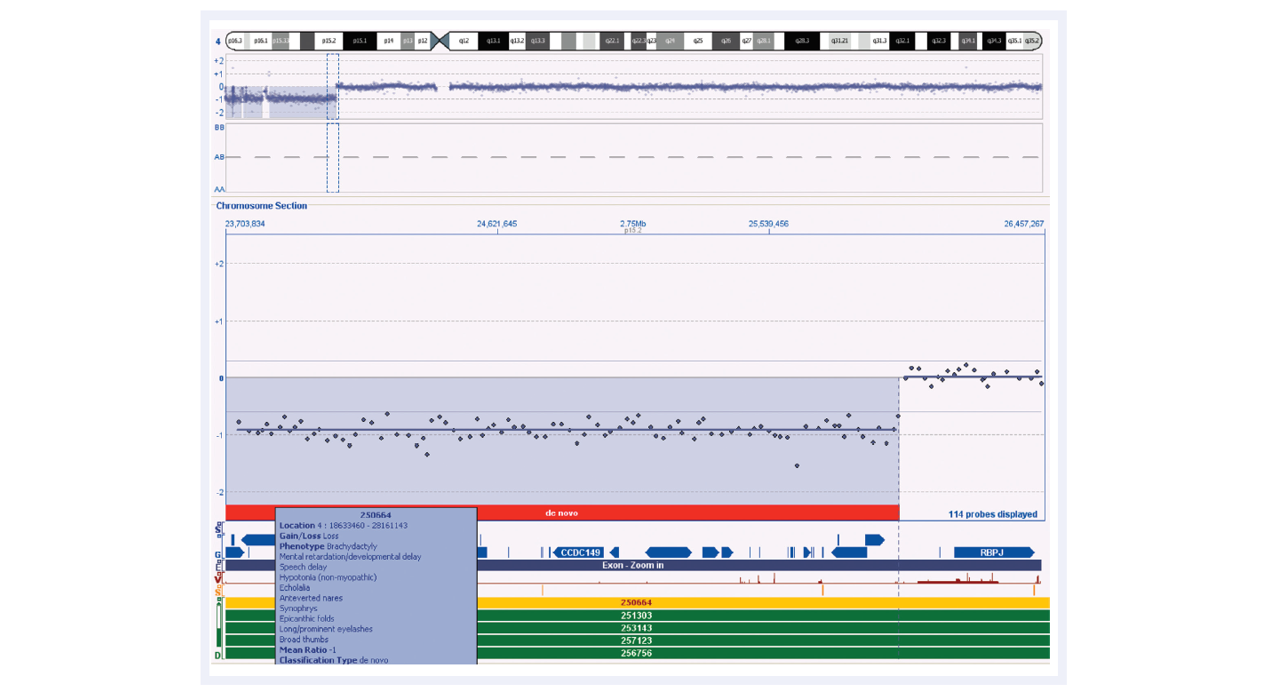Select chromosome band p14 on ideogram
Viewport: 1276px width, 694px height.
[x=388, y=41]
